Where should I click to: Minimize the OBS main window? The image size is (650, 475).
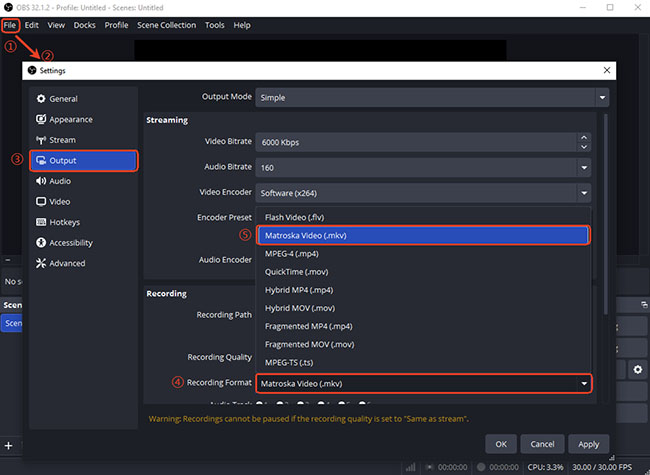point(583,7)
